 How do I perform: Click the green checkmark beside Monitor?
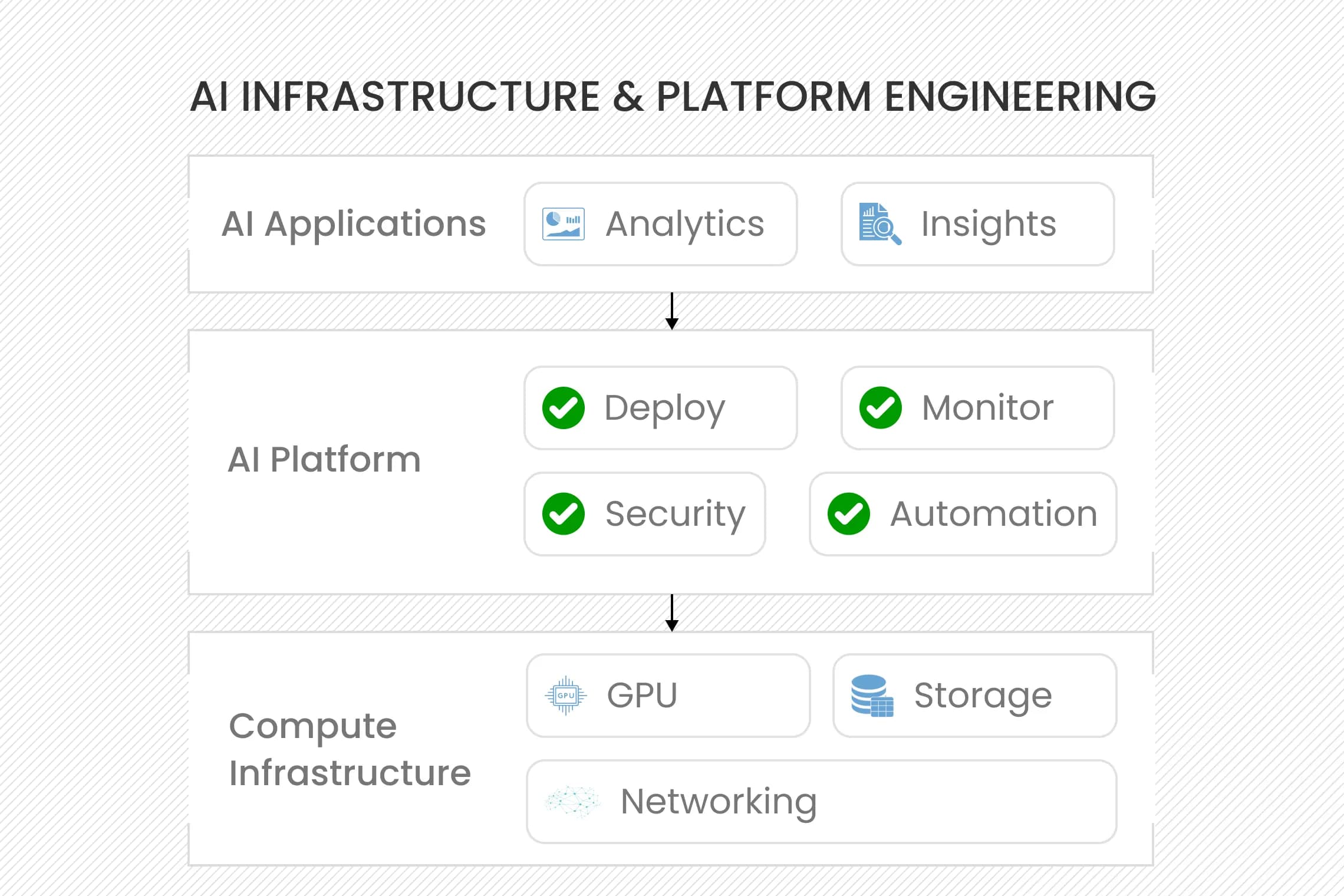(x=881, y=408)
